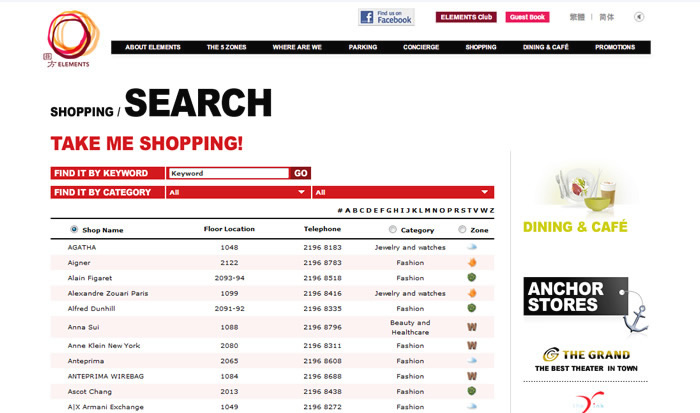Open the Shopping menu item
The width and height of the screenshot is (700, 413).
click(x=481, y=47)
